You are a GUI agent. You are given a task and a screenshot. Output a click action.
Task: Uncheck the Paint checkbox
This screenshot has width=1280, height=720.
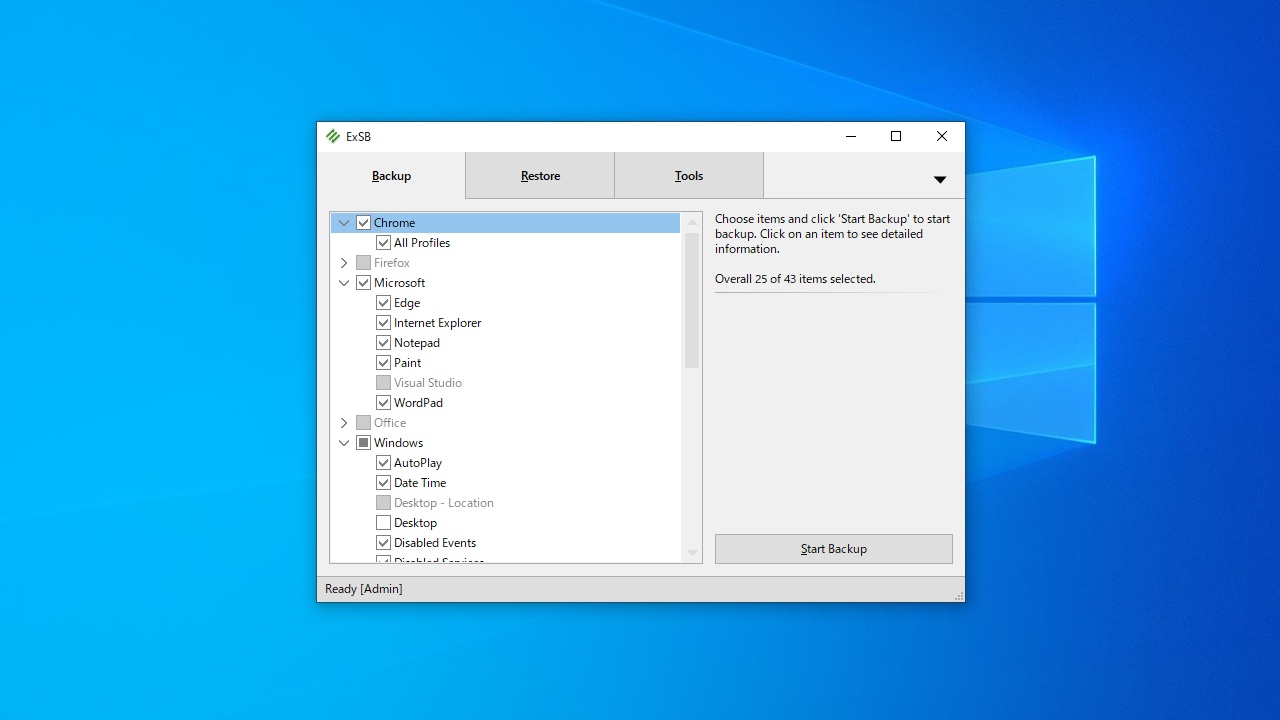[x=383, y=363]
